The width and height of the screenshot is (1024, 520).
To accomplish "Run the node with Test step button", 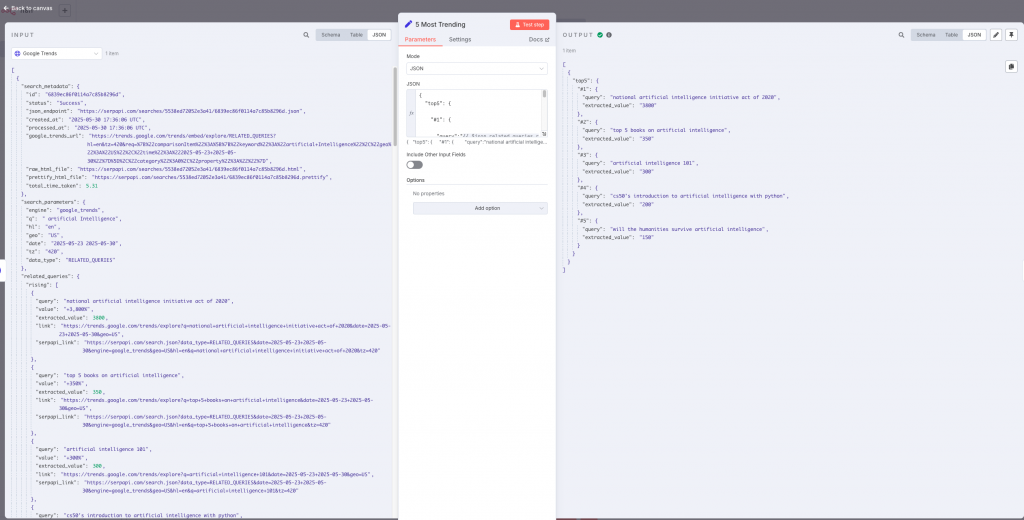I will click(x=529, y=24).
